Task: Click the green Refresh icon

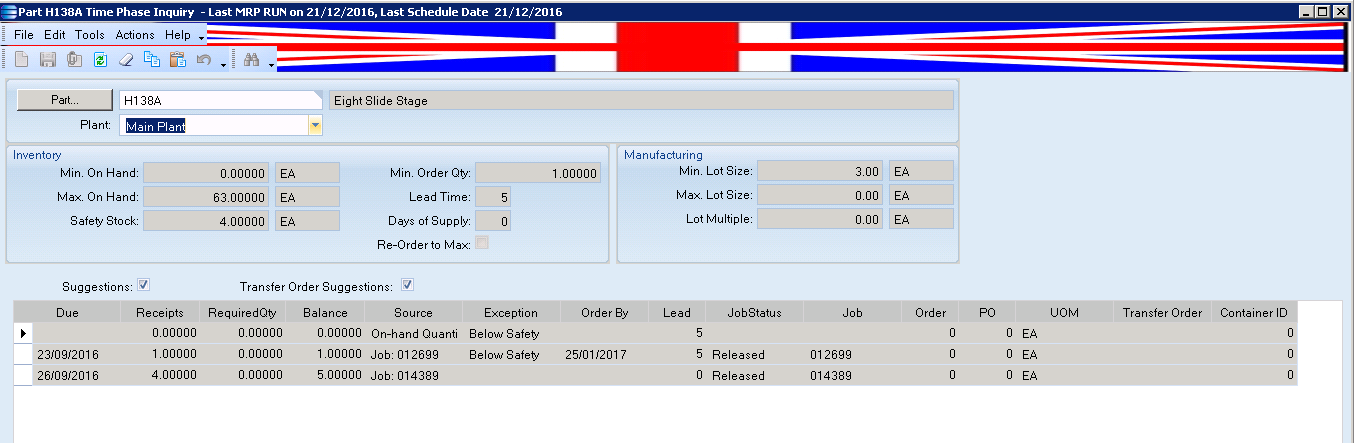Action: (x=100, y=60)
